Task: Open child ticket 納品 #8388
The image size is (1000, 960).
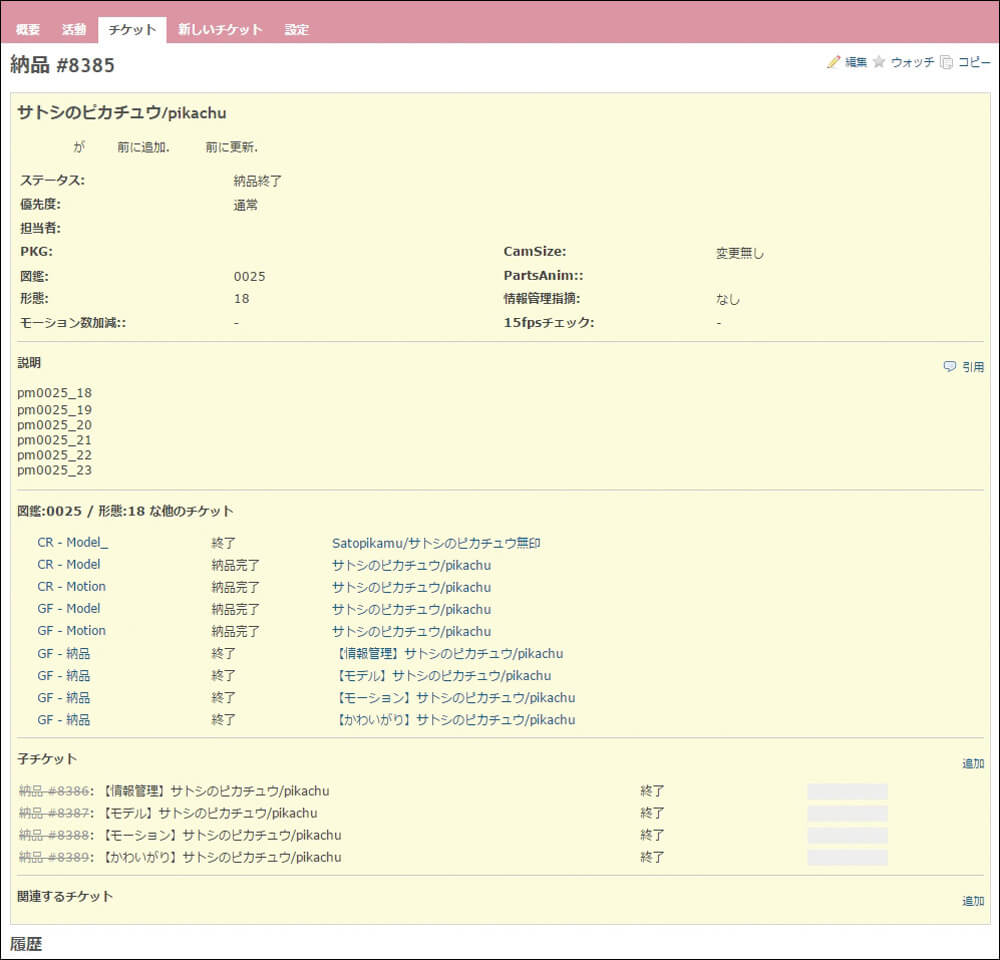Action: [x=54, y=835]
